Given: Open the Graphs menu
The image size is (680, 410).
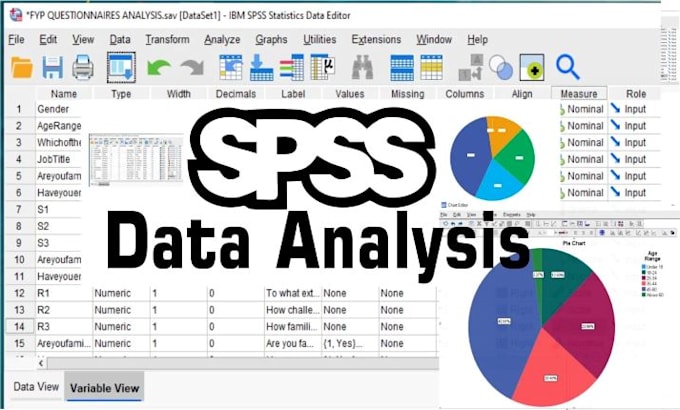Looking at the screenshot, I should 271,39.
